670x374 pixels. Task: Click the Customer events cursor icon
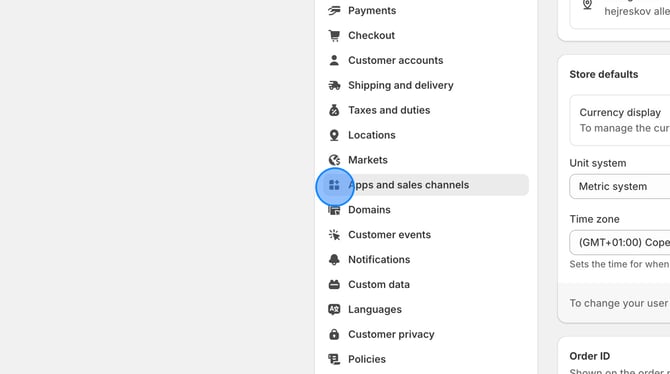point(334,235)
